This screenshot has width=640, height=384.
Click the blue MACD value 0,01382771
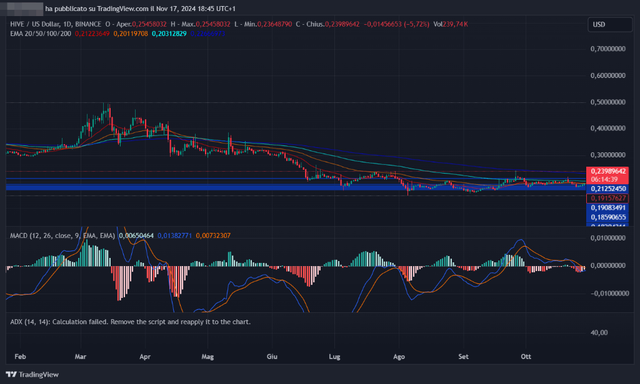tap(174, 235)
